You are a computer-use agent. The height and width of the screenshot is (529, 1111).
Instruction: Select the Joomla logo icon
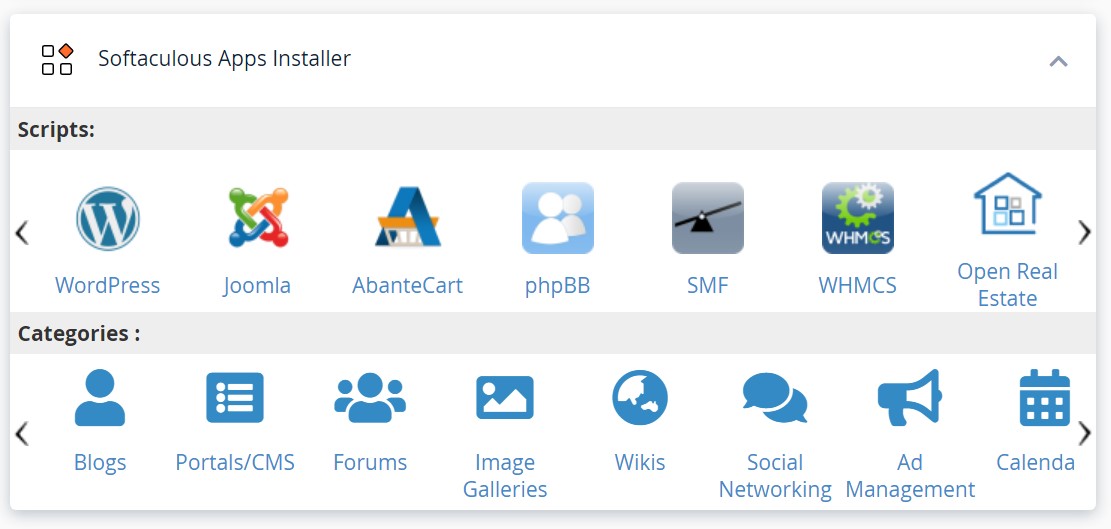(x=258, y=217)
